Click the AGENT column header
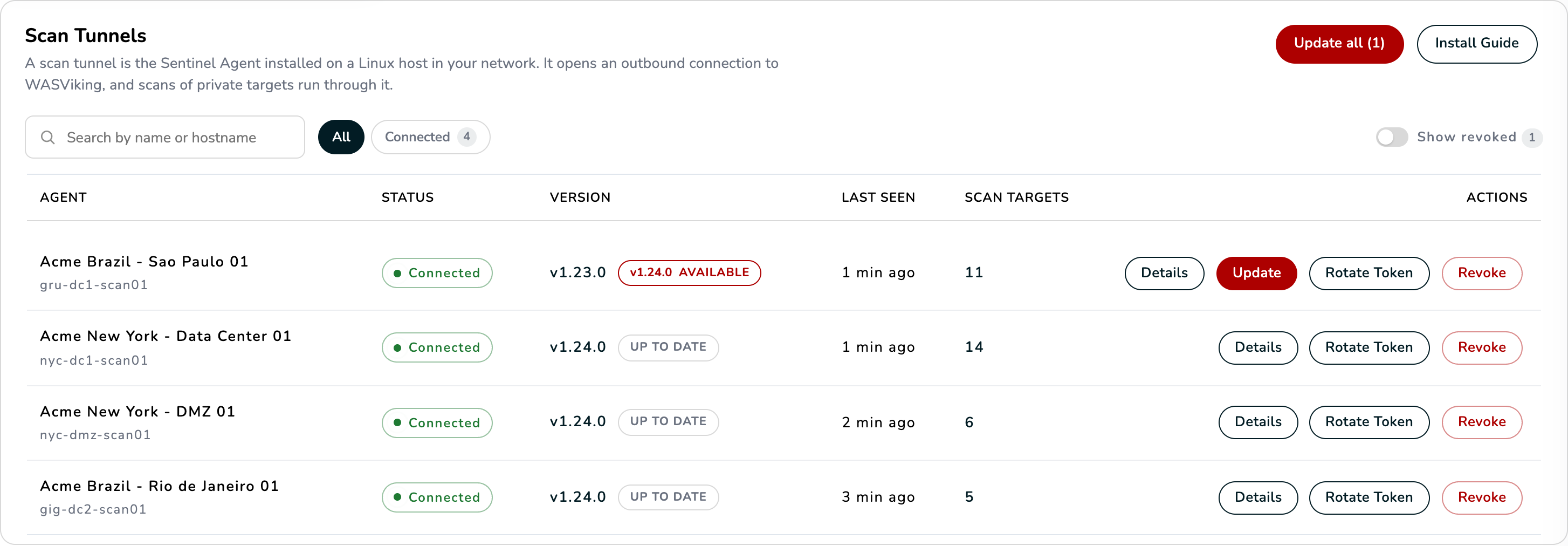This screenshot has height=546, width=1568. point(63,197)
